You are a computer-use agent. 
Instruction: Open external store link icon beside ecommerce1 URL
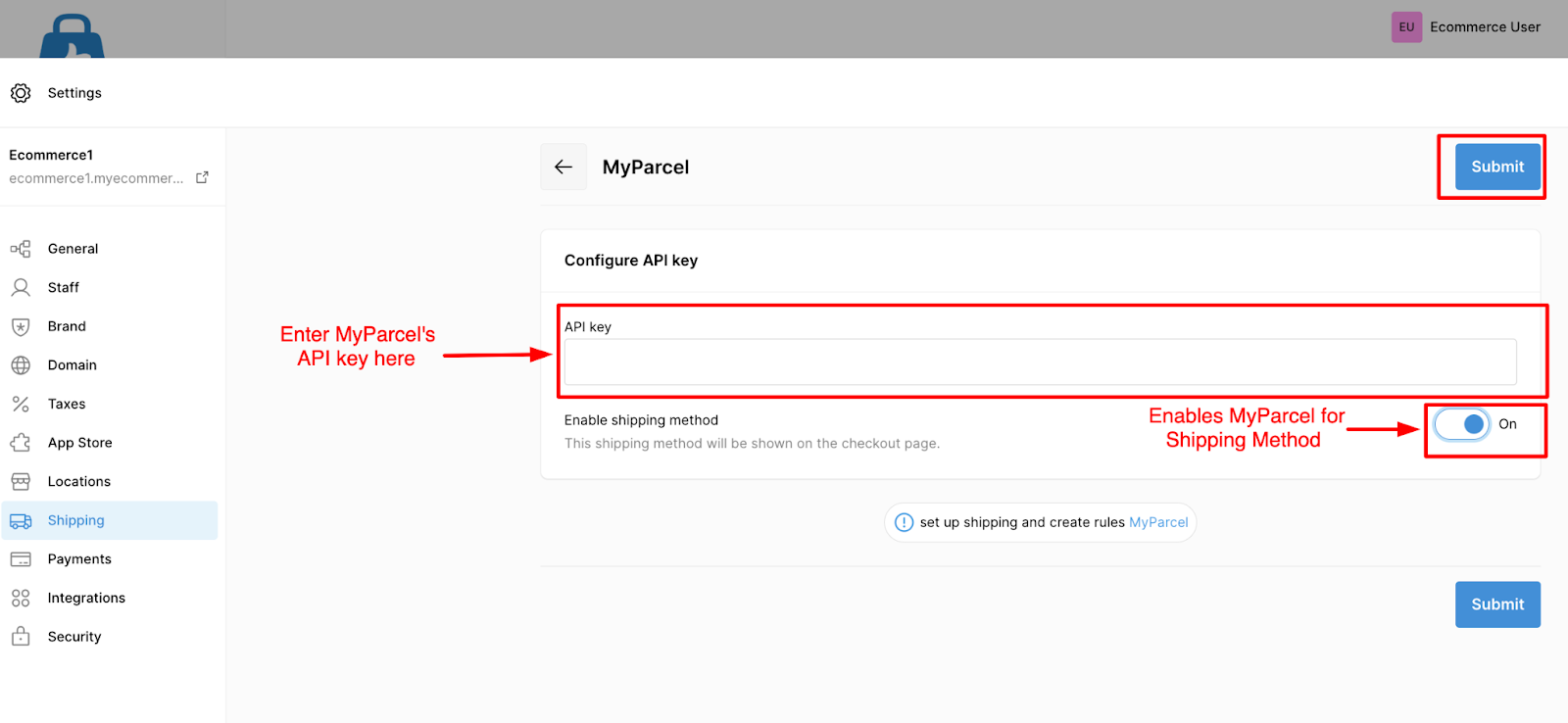[202, 177]
